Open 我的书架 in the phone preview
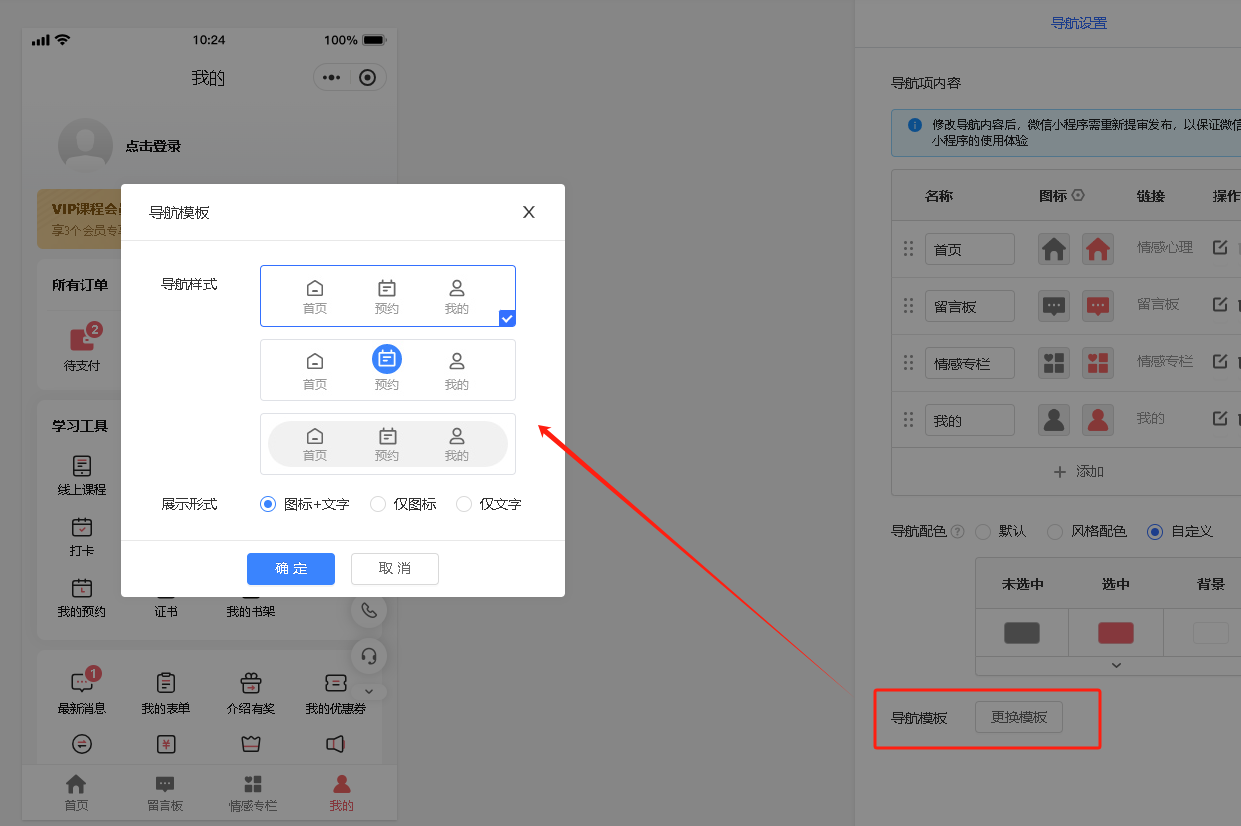 point(251,611)
